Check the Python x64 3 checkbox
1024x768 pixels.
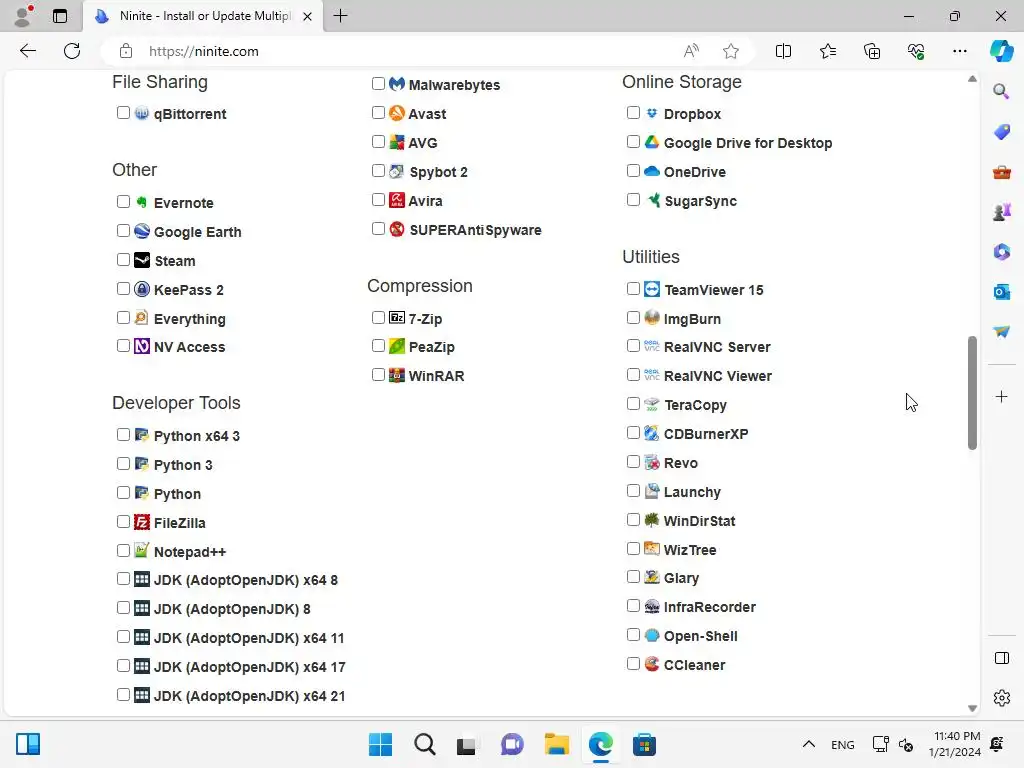point(123,435)
